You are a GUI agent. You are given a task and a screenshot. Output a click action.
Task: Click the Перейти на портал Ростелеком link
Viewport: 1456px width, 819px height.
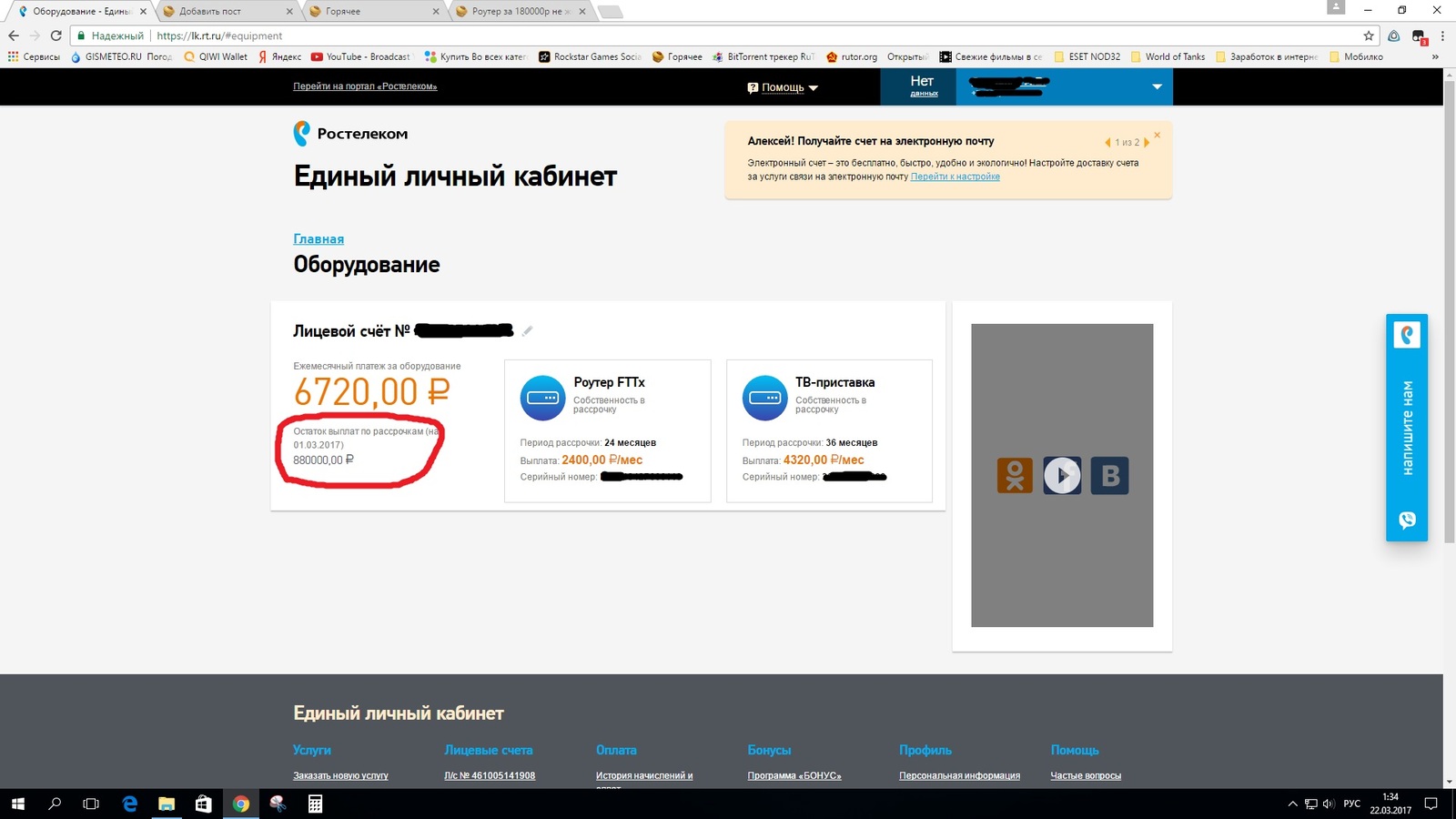(x=365, y=86)
